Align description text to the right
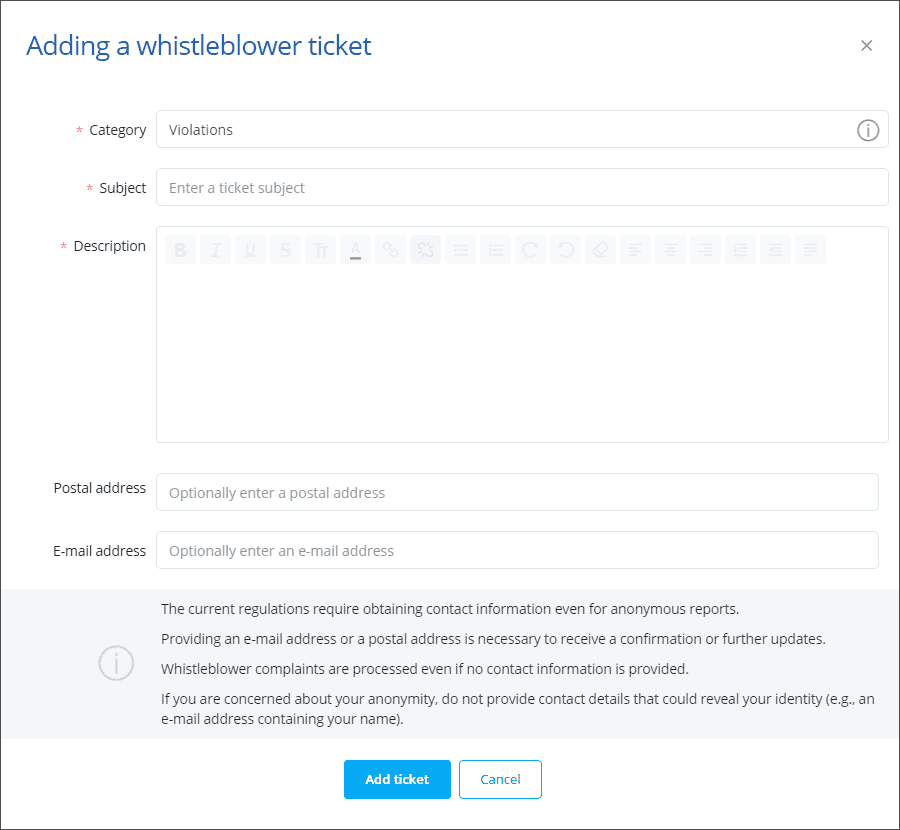 705,250
